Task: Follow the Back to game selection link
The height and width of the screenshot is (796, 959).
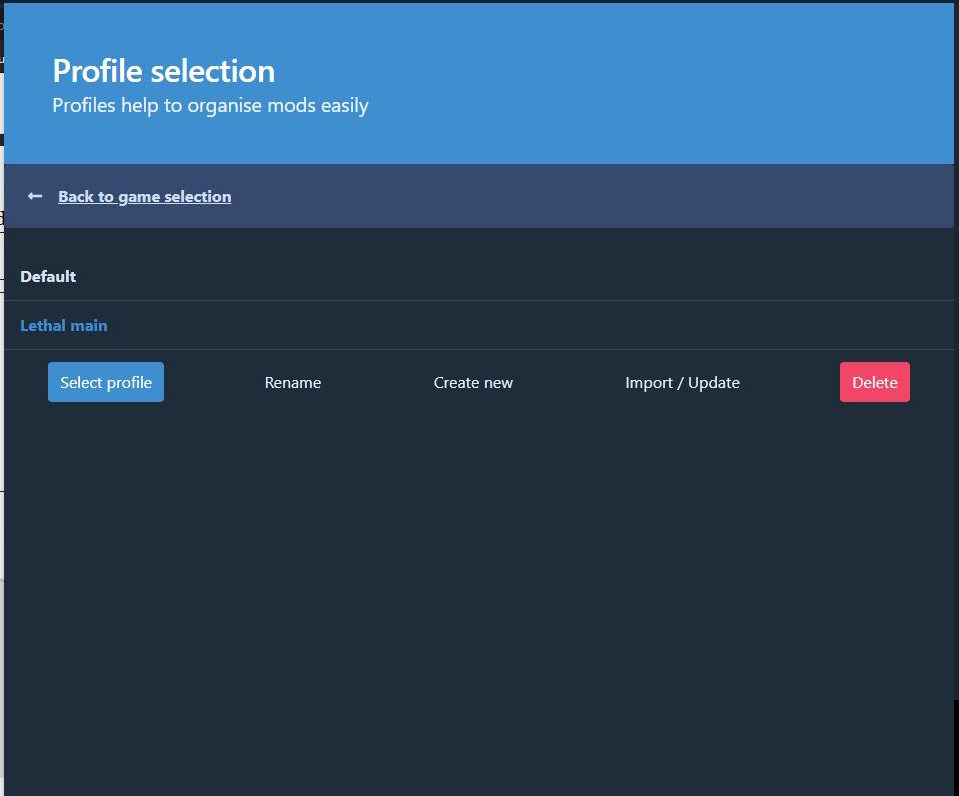Action: pos(144,197)
